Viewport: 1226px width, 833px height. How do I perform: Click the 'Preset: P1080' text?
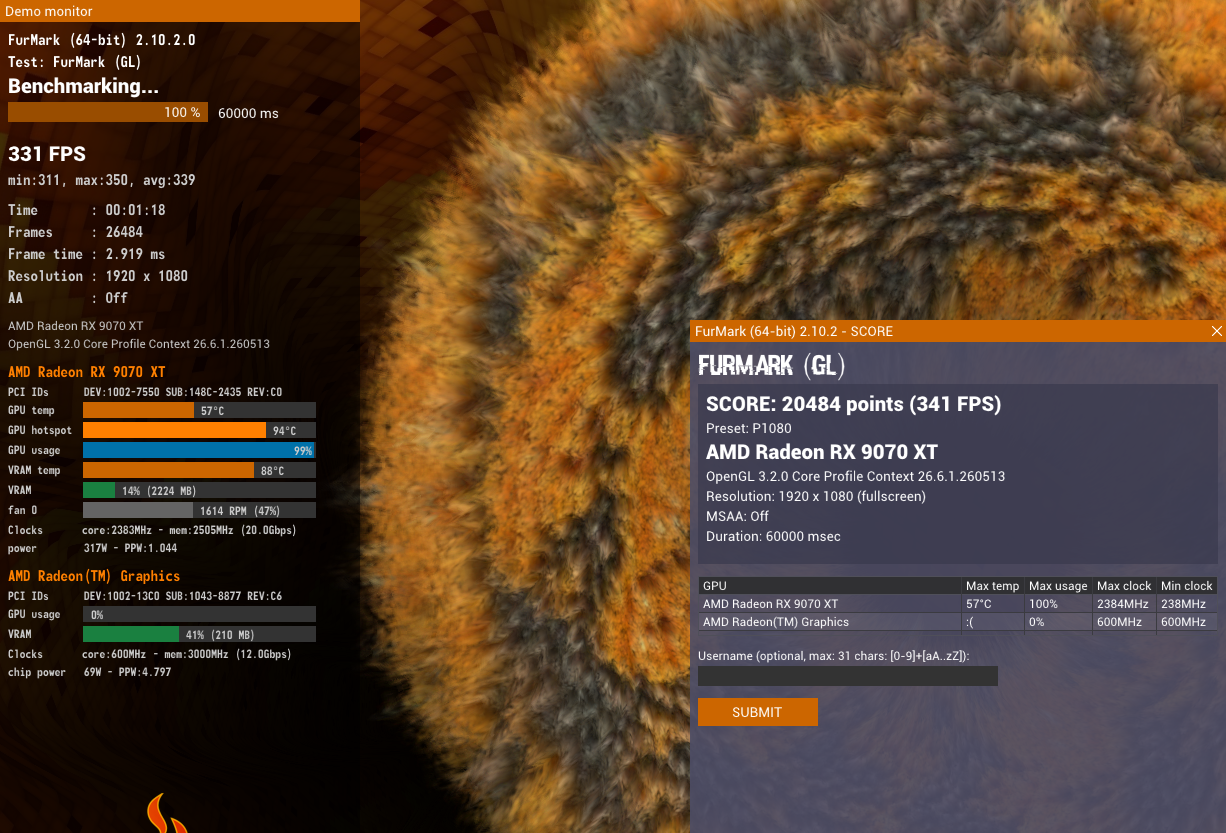click(x=749, y=428)
